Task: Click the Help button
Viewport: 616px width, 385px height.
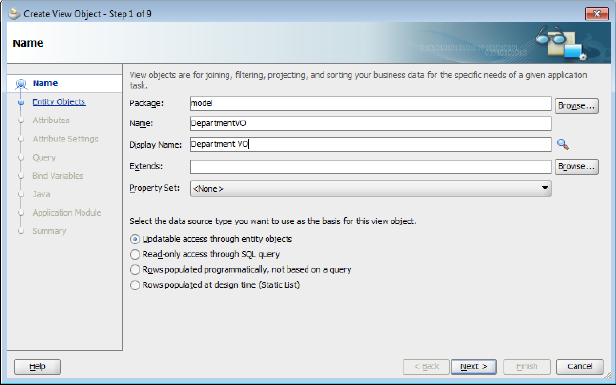Action: (x=37, y=367)
